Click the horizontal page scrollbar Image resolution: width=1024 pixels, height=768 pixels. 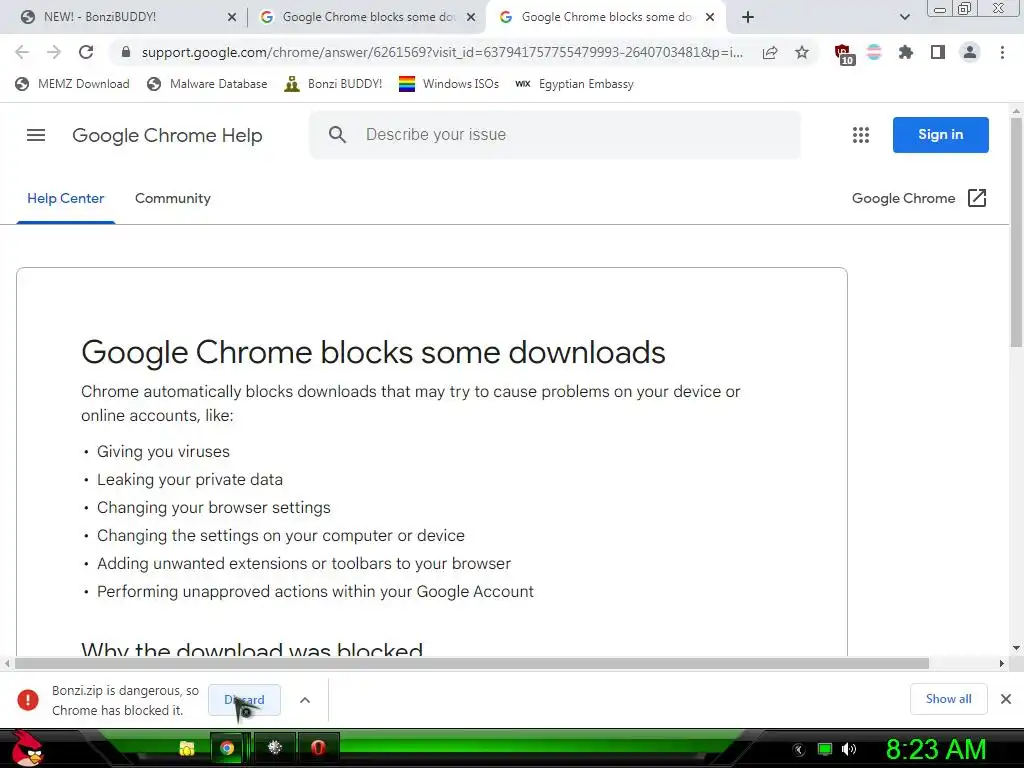[x=472, y=664]
